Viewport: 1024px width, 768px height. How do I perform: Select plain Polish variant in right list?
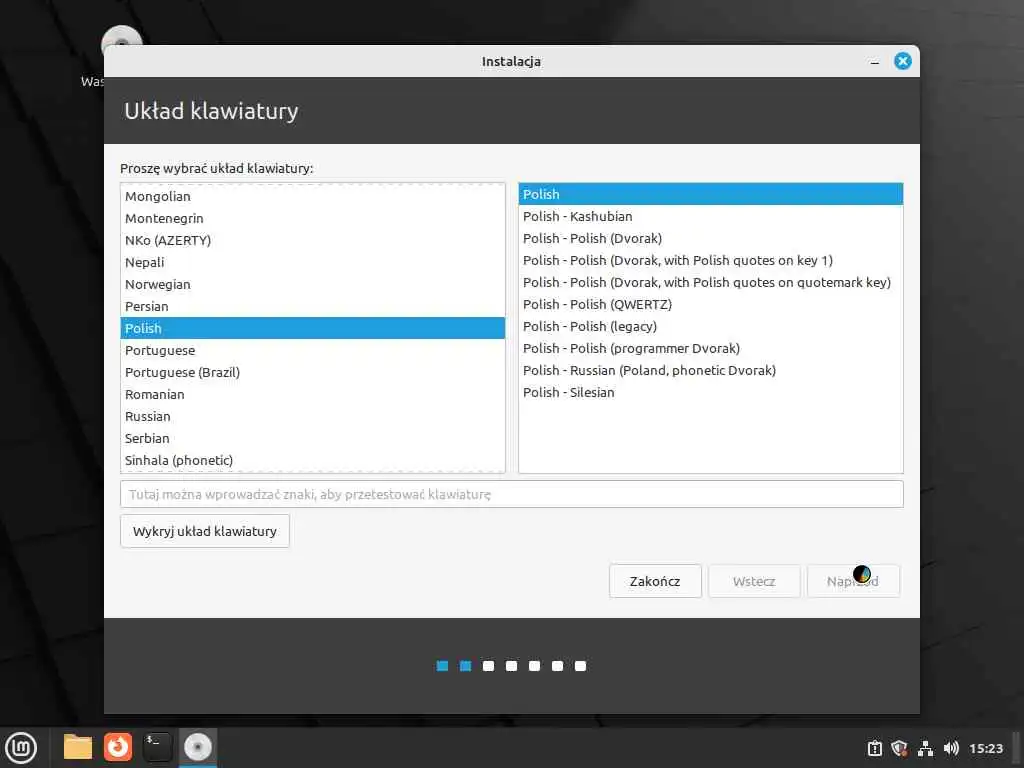711,194
